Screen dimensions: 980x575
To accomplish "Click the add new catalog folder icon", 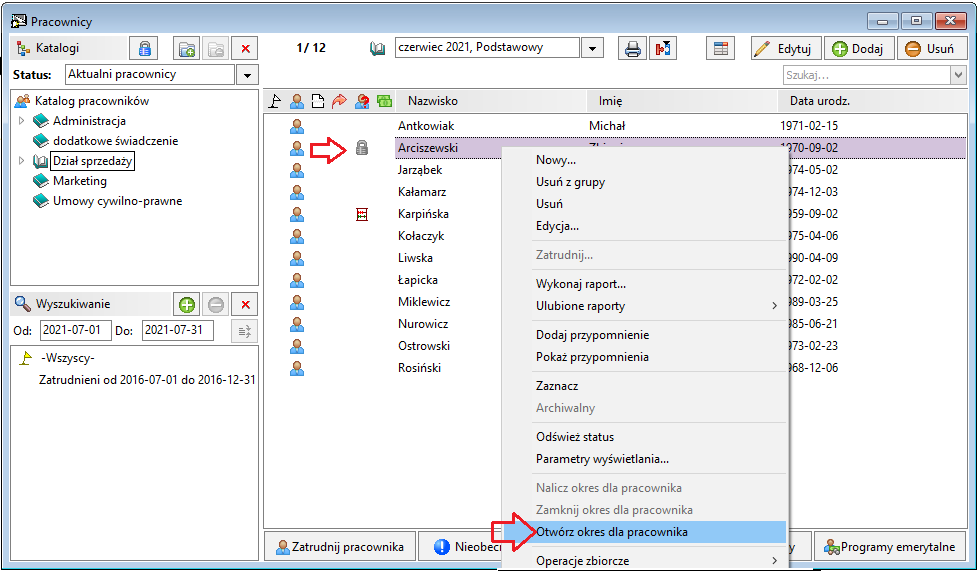I will pos(186,48).
